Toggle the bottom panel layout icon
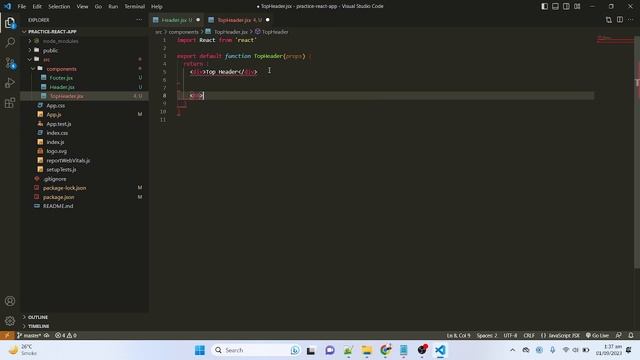This screenshot has width=640, height=360. pyautogui.click(x=556, y=6)
